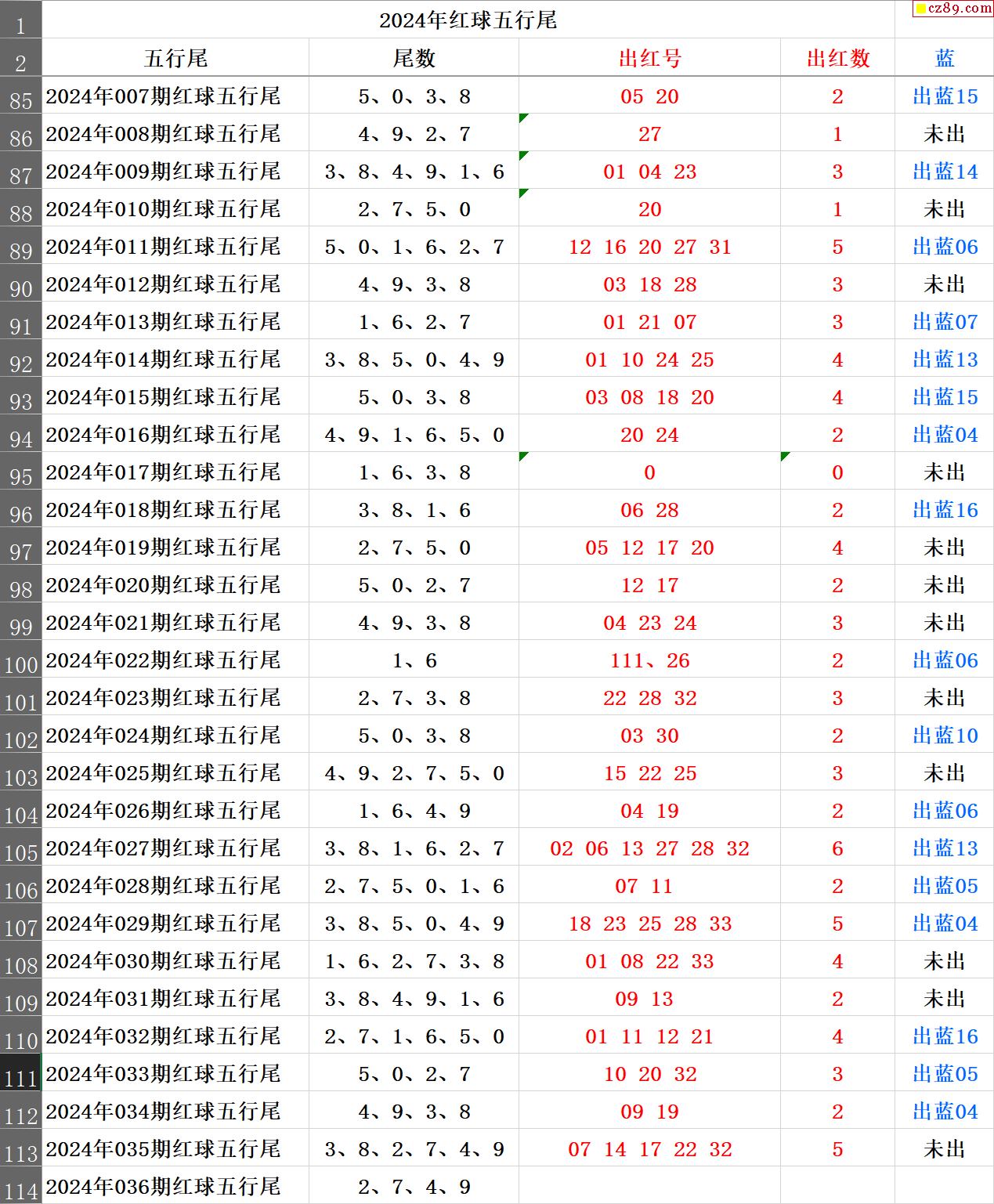Select the cell 2024年036期红球五行尾
The image size is (994, 1204).
coord(163,1187)
